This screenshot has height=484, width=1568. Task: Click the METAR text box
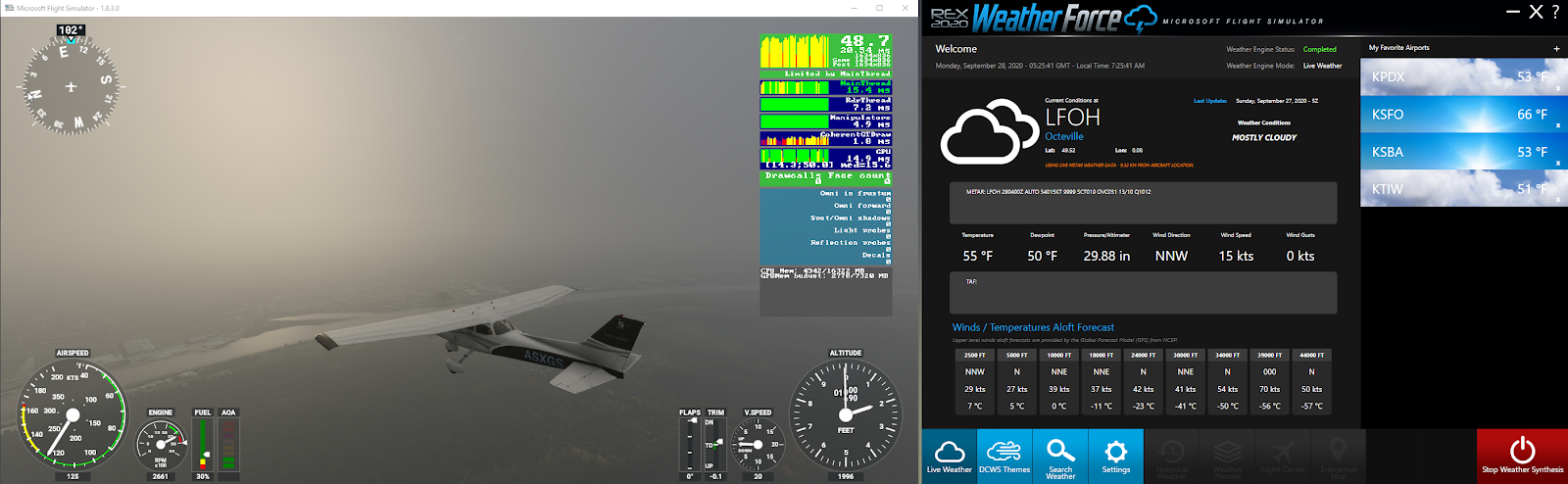[x=1143, y=203]
